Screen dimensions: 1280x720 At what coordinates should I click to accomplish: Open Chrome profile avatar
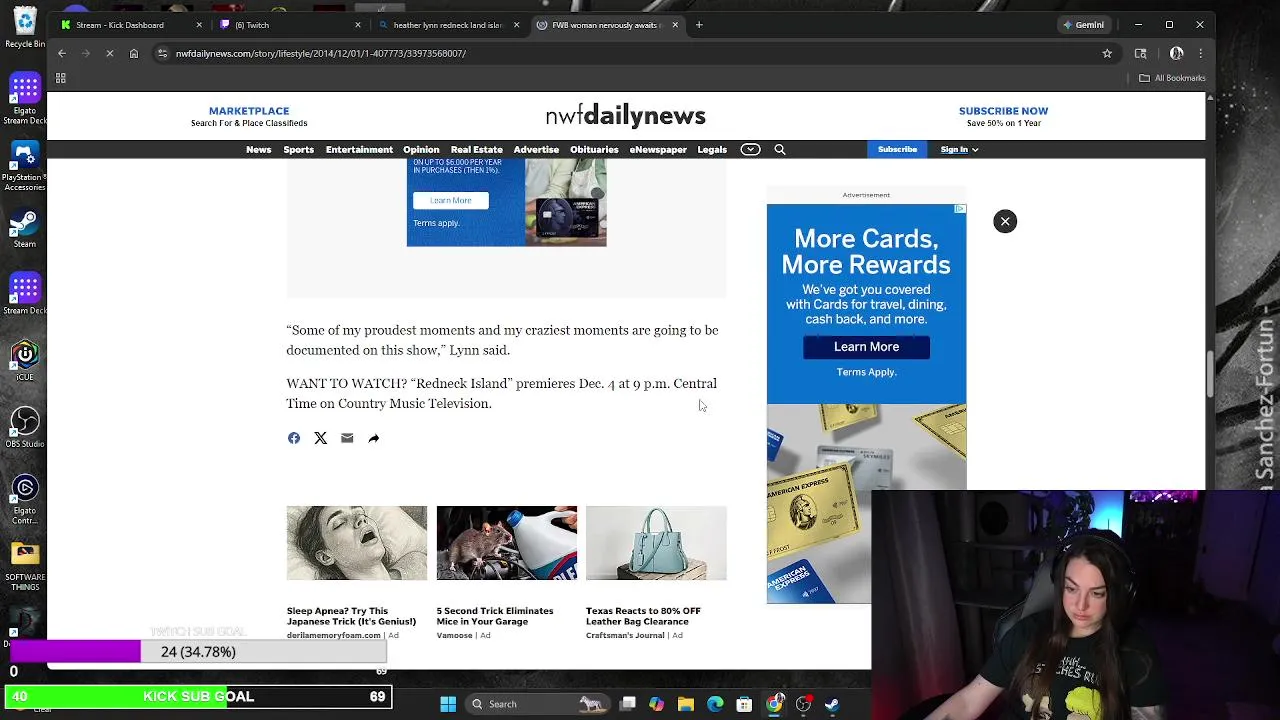(1177, 53)
